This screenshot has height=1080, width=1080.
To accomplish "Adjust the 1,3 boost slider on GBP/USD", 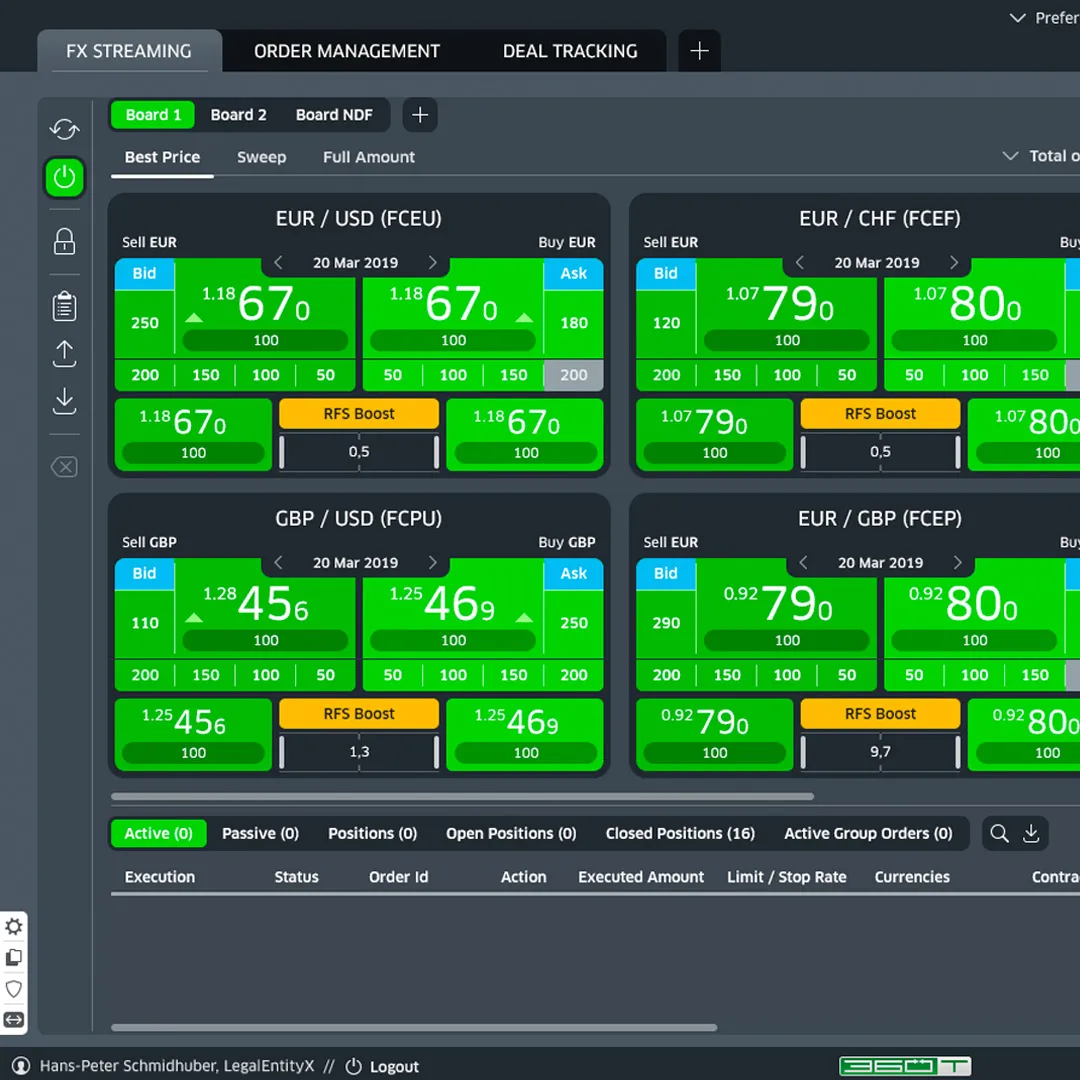I will coord(359,752).
